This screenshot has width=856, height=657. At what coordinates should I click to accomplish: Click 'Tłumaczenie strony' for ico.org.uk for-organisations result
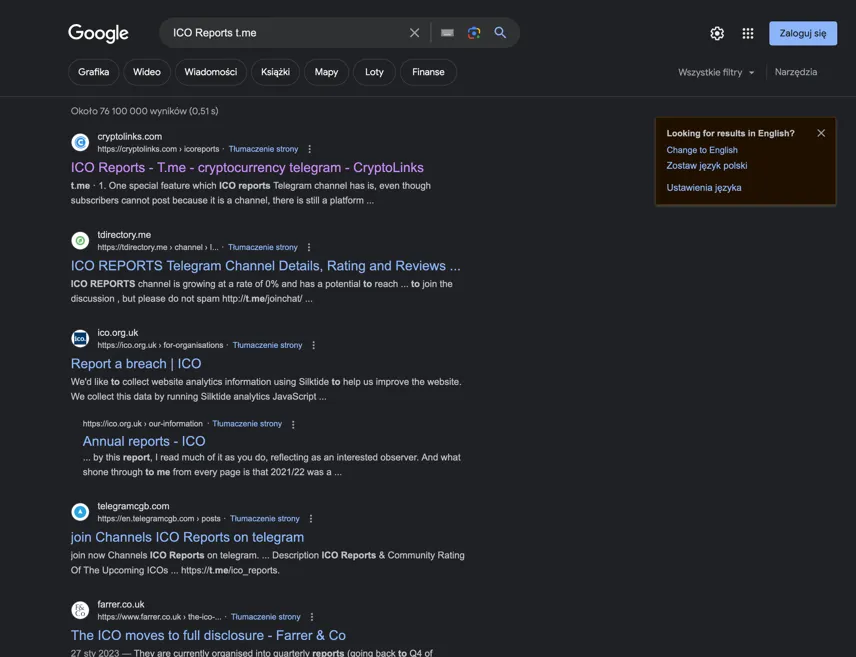click(268, 345)
